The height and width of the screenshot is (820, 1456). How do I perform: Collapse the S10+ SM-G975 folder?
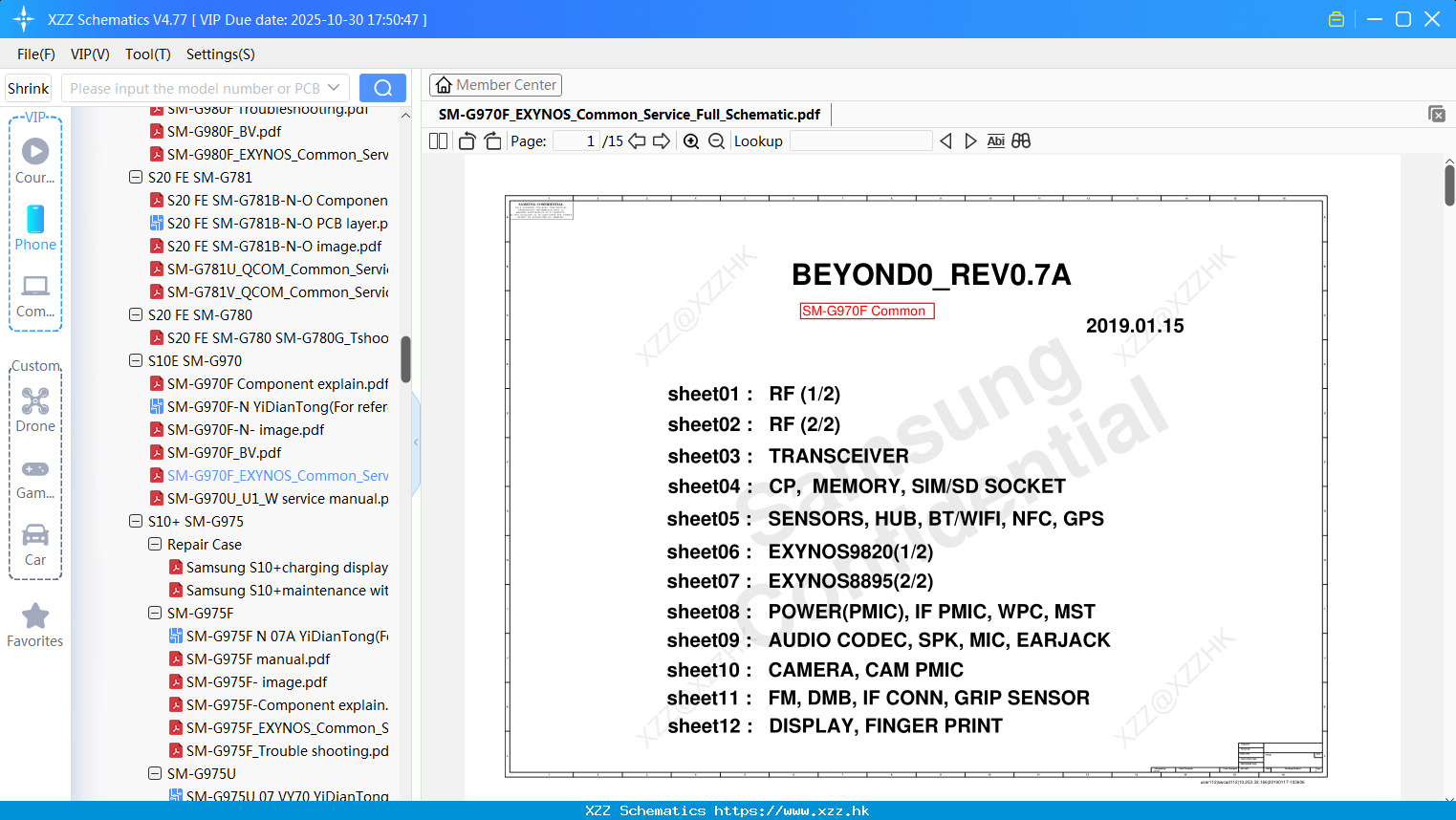coord(136,521)
